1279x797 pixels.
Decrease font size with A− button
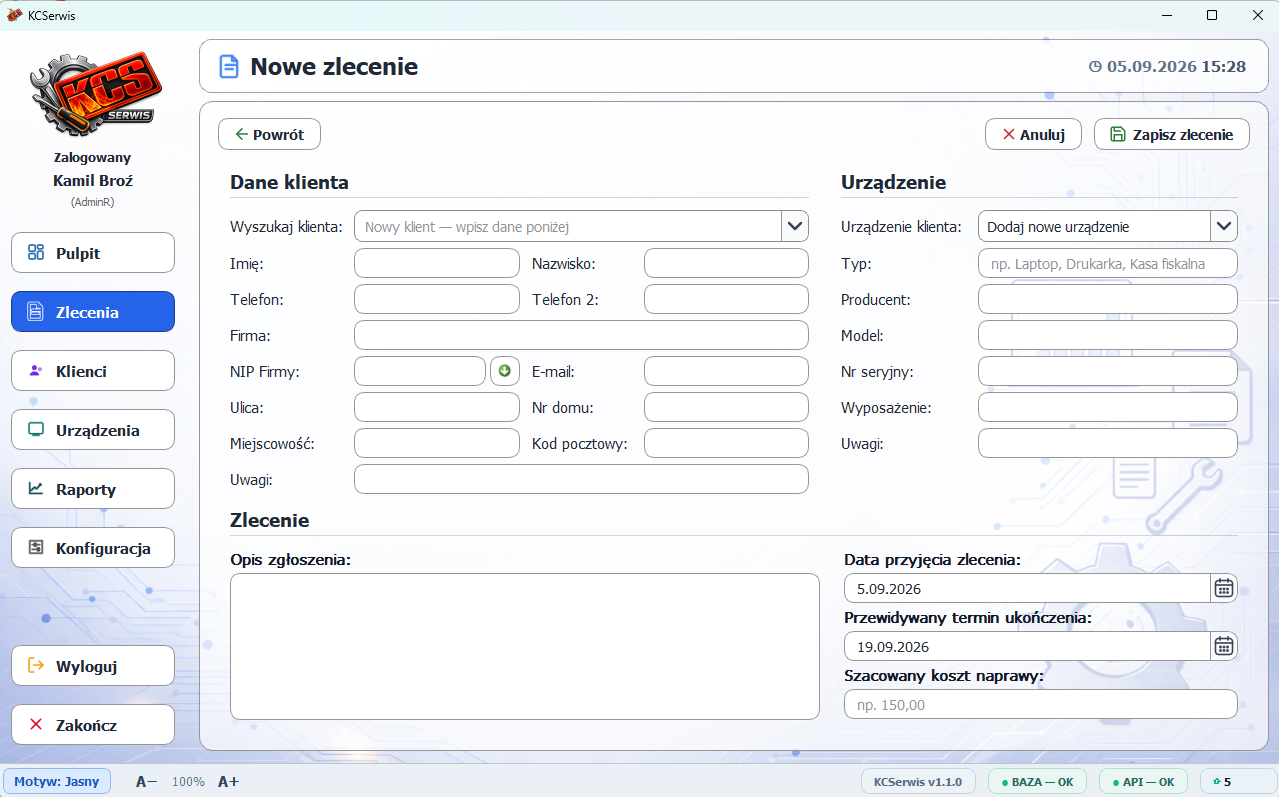pos(147,781)
